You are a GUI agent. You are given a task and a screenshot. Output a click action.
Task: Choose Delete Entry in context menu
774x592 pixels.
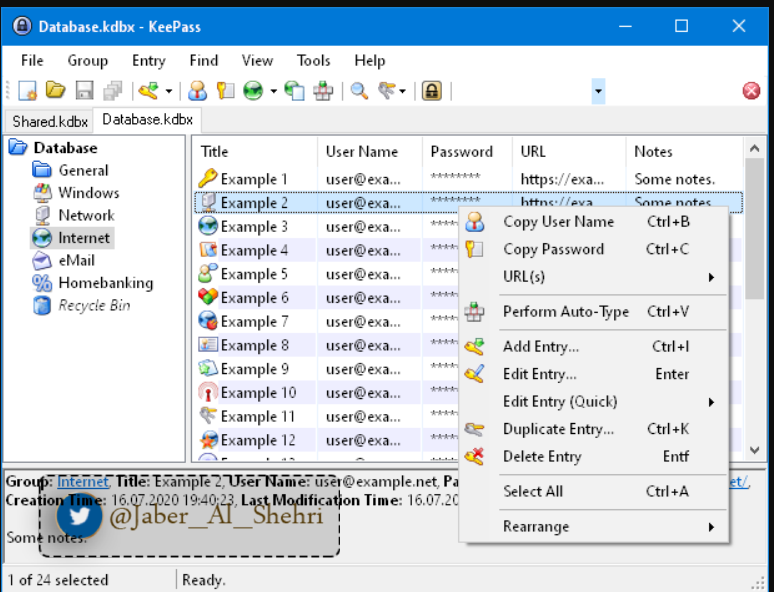click(594, 457)
